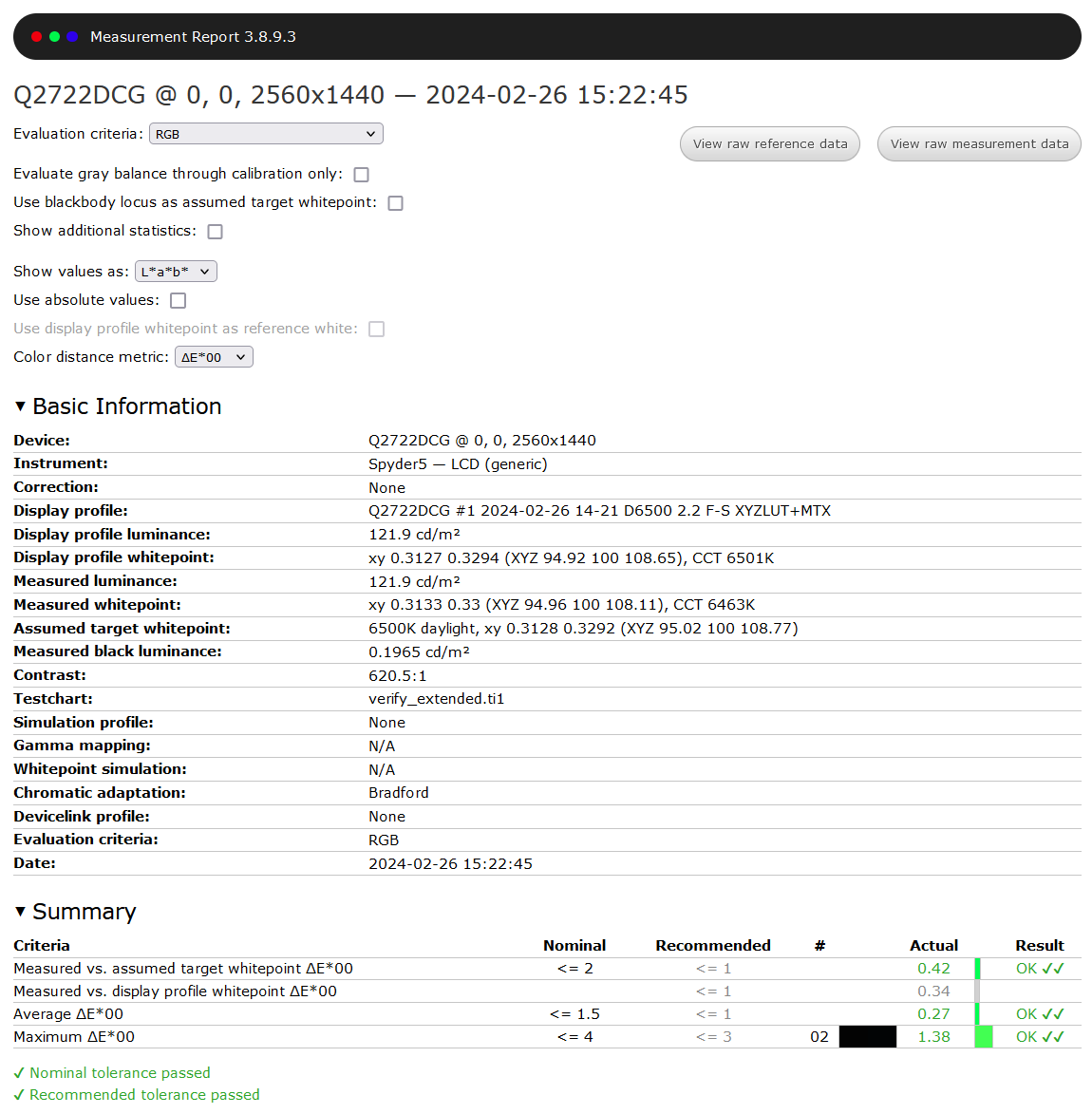The width and height of the screenshot is (1092, 1114).
Task: Click the Average ΔE*00 nominal value <= 1.5
Action: (x=574, y=1014)
